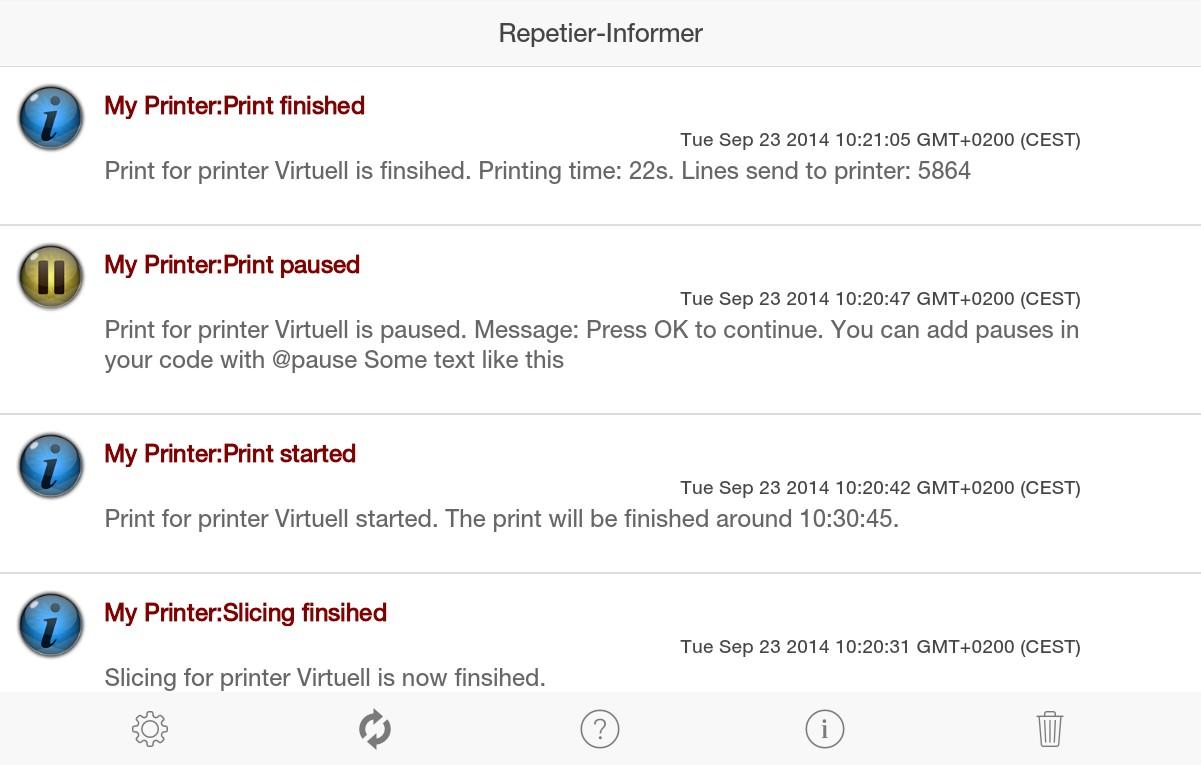The height and width of the screenshot is (765, 1201).
Task: Click the 10:20:47 timestamp of the paused print
Action: (x=880, y=299)
